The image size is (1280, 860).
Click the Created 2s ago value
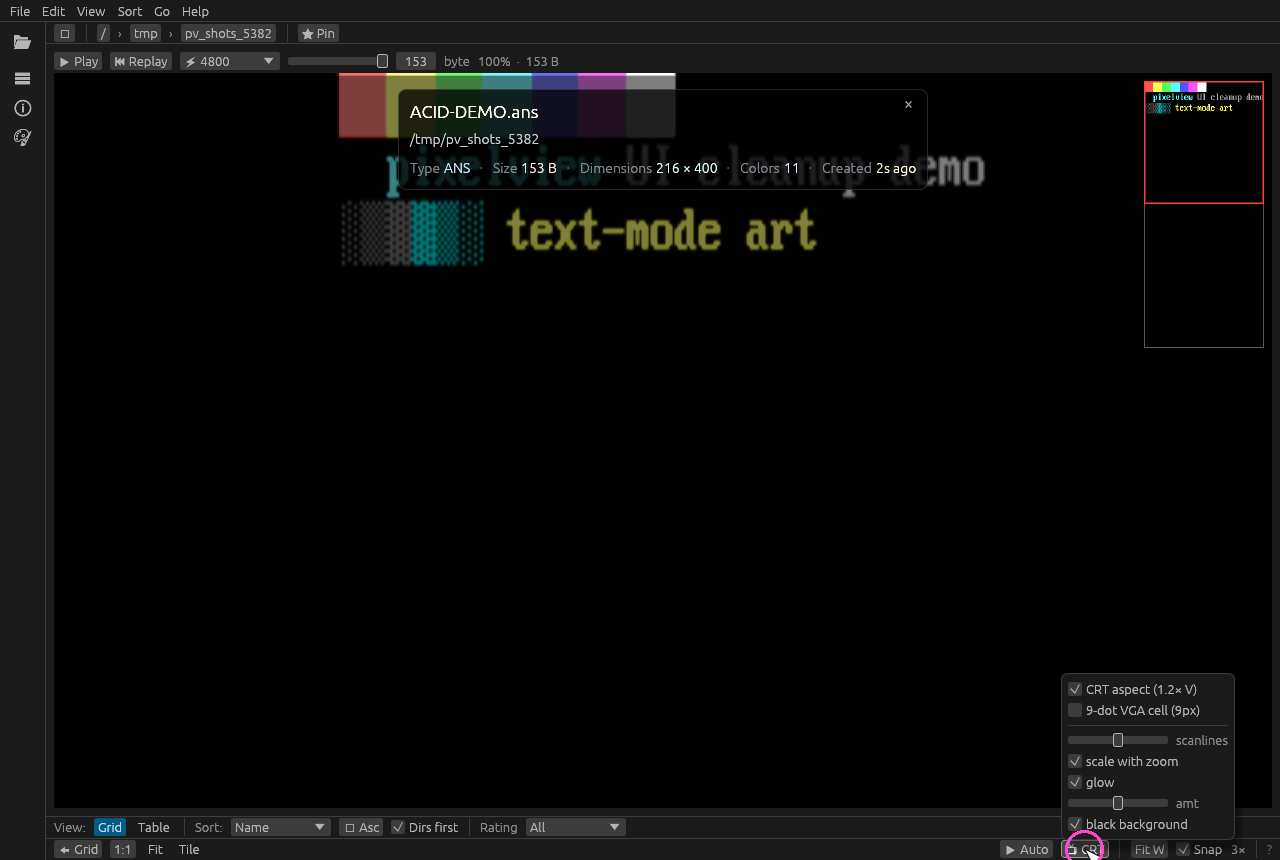pos(896,168)
